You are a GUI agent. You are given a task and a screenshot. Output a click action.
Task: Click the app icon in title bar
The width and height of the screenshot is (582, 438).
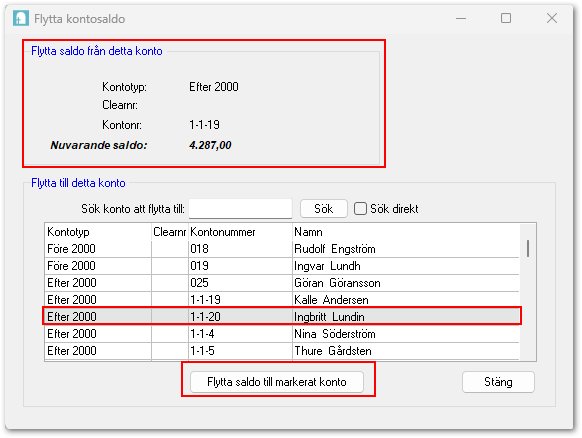21,18
